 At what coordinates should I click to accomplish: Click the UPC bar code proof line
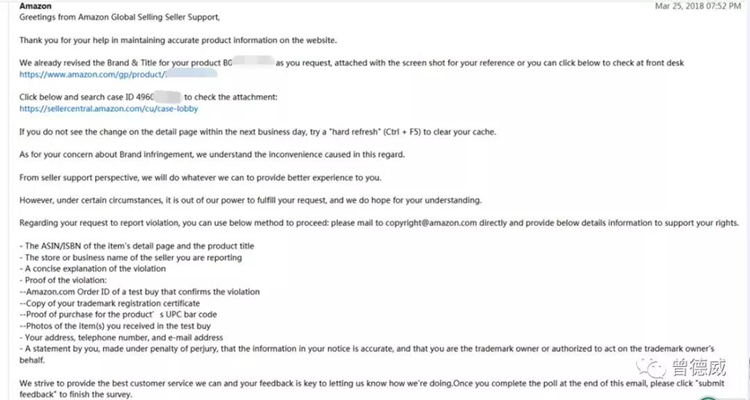pyautogui.click(x=118, y=314)
